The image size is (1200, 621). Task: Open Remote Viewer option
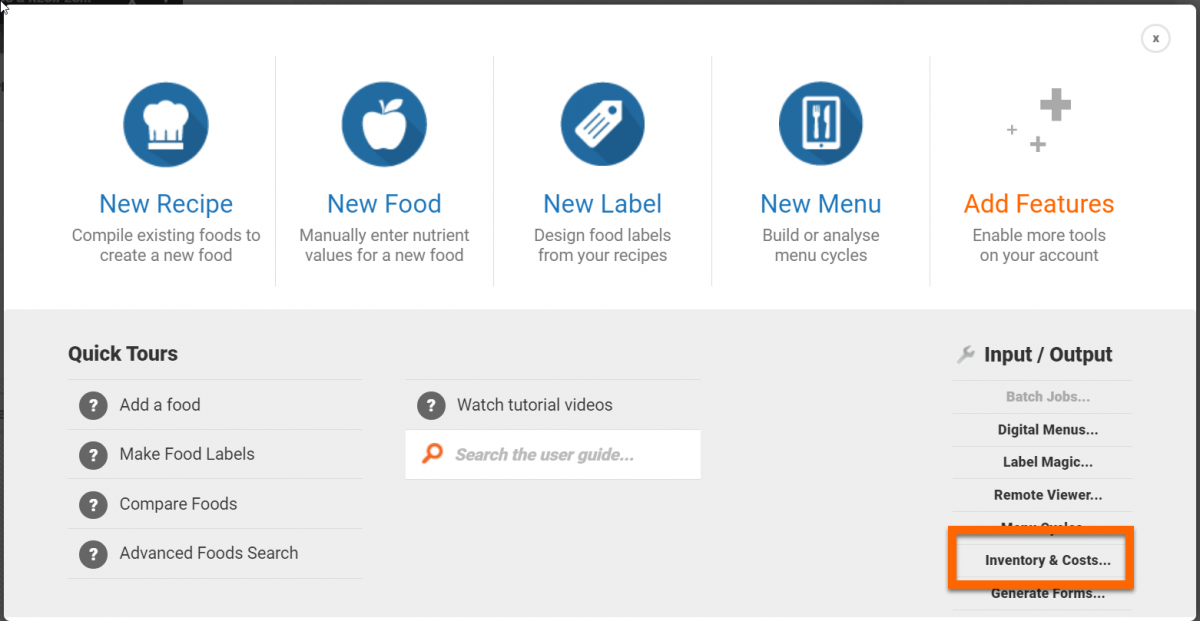point(1047,495)
